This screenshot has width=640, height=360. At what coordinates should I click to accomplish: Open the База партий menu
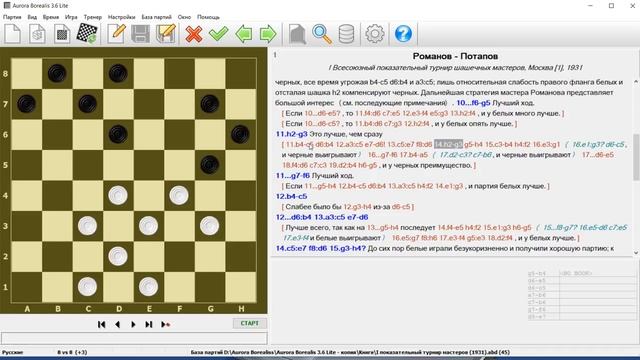156,17
